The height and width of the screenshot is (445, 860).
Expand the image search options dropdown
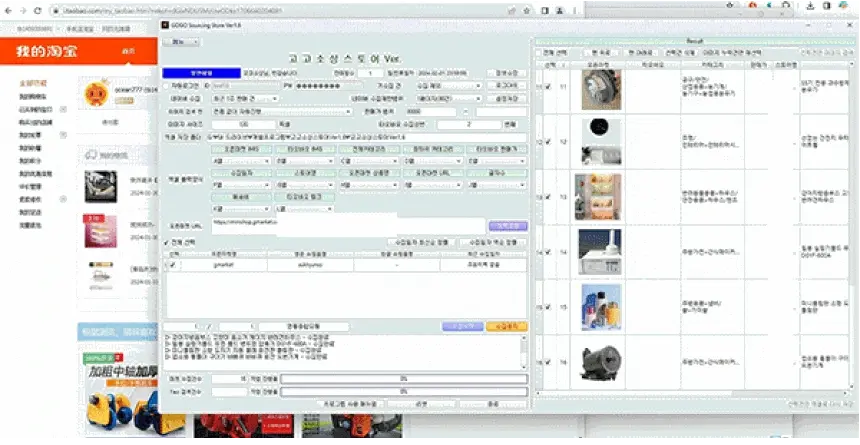tap(282, 112)
